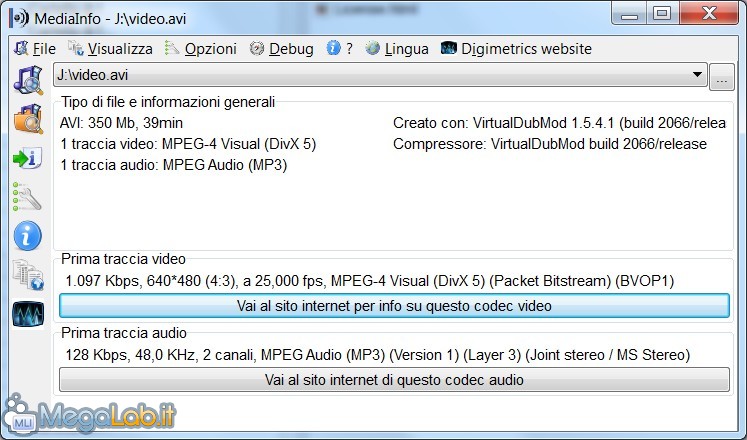The height and width of the screenshot is (440, 747).
Task: Click the documents with globe sidebar icon
Action: click(x=28, y=275)
